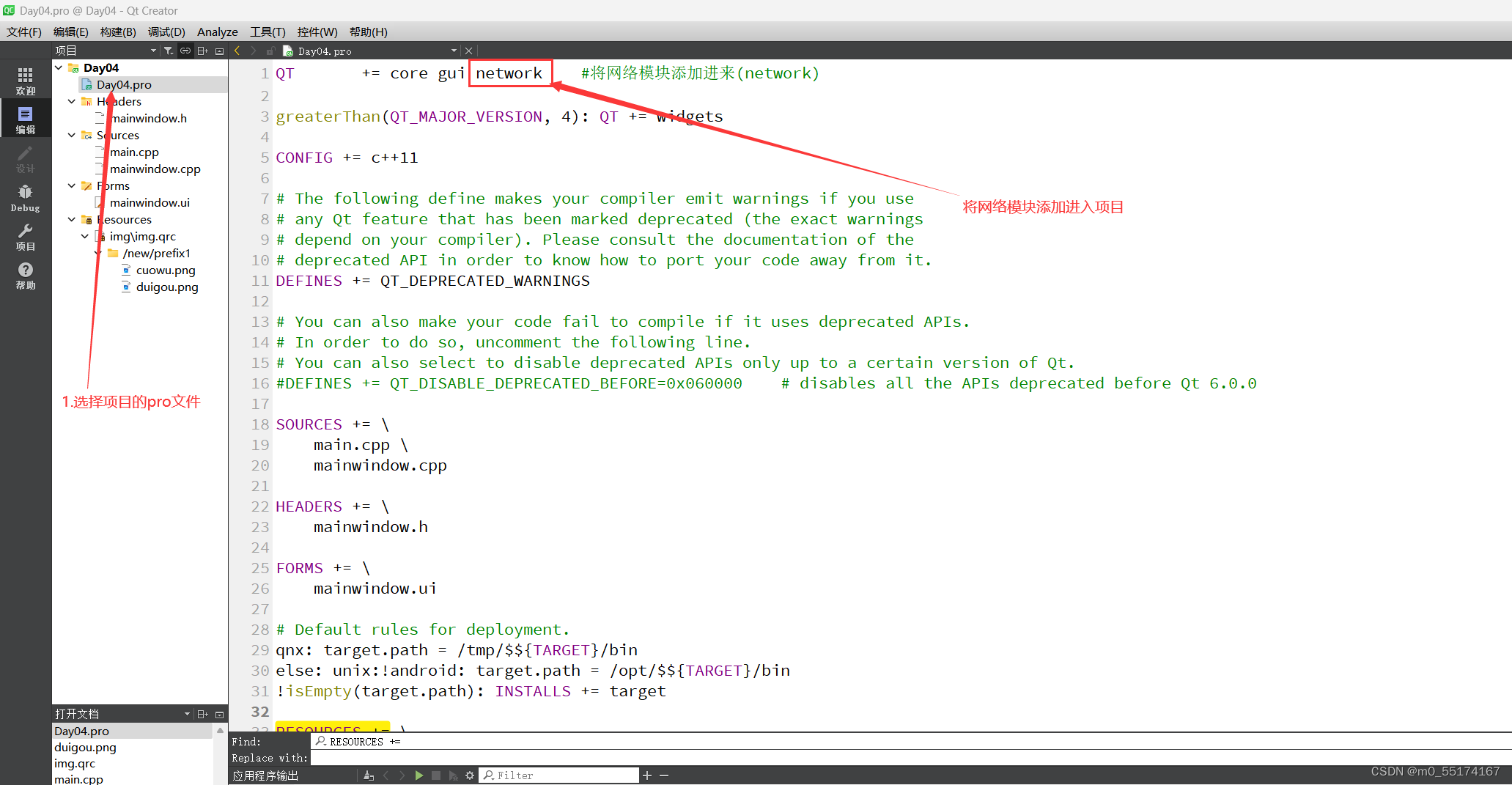Go to next item in application output
Screen dimensions: 1512x785
pyautogui.click(x=402, y=775)
